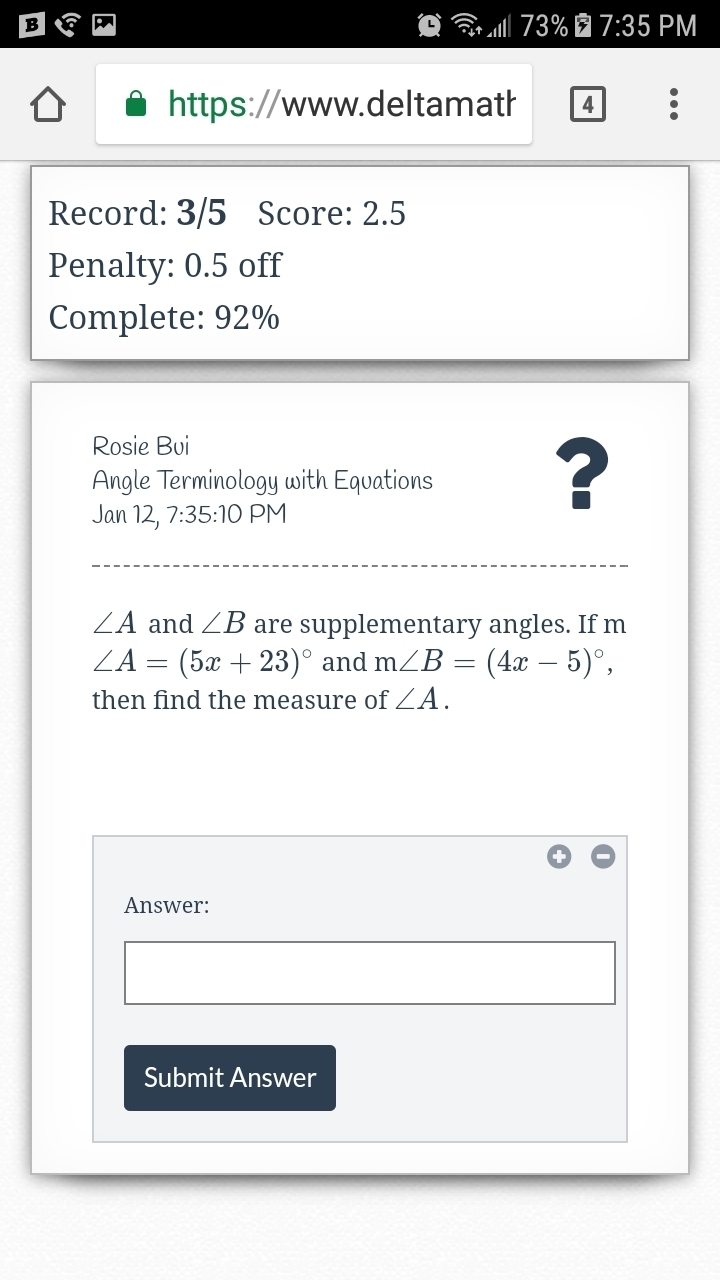The image size is (720, 1280).
Task: Open the browser three-dot overflow menu
Action: tap(674, 104)
